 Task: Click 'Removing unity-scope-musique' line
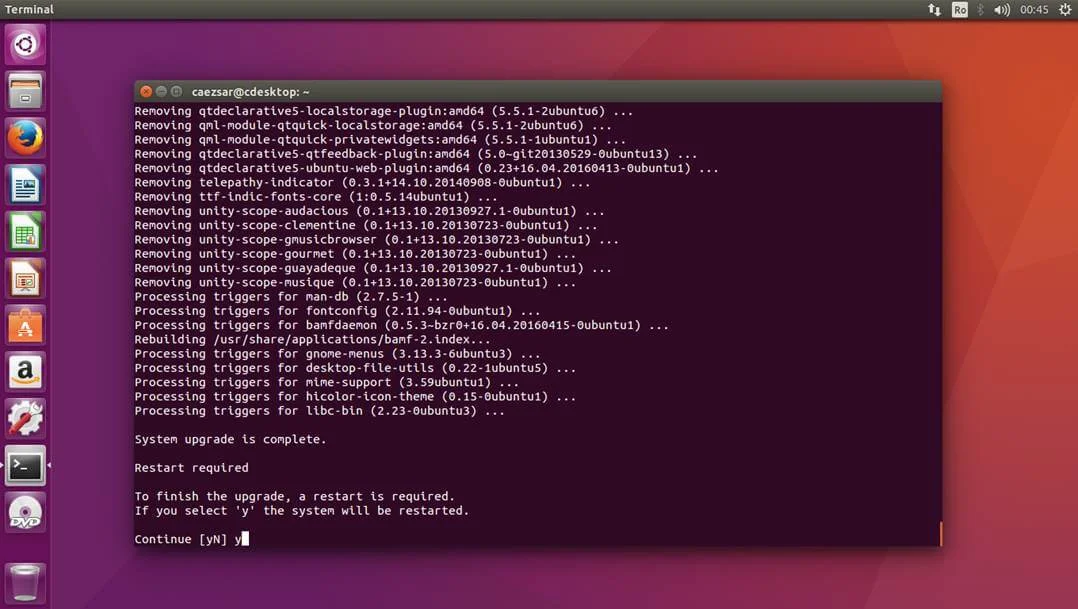[x=355, y=283]
